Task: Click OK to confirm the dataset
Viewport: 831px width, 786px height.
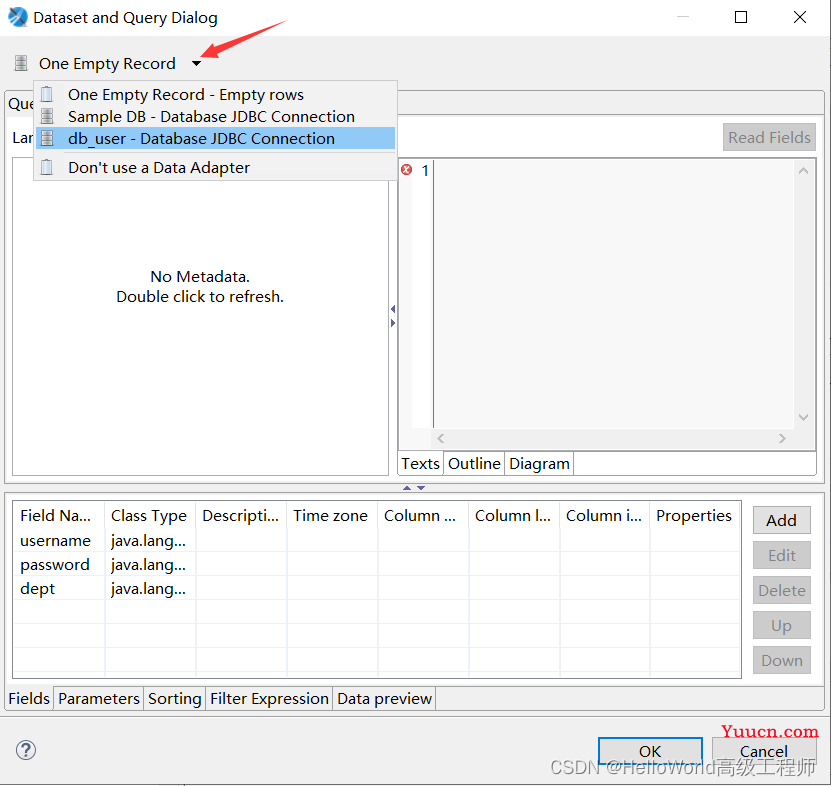Action: click(x=650, y=751)
